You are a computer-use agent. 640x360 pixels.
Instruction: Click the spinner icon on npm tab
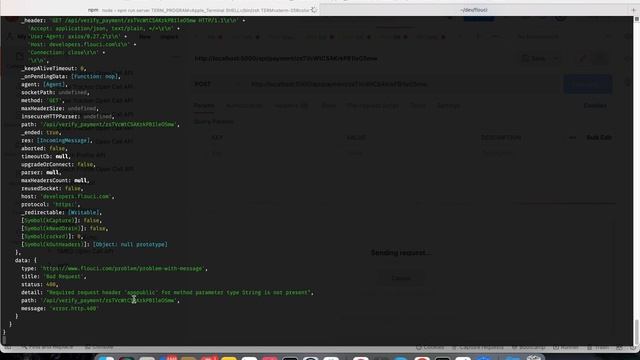point(314,10)
